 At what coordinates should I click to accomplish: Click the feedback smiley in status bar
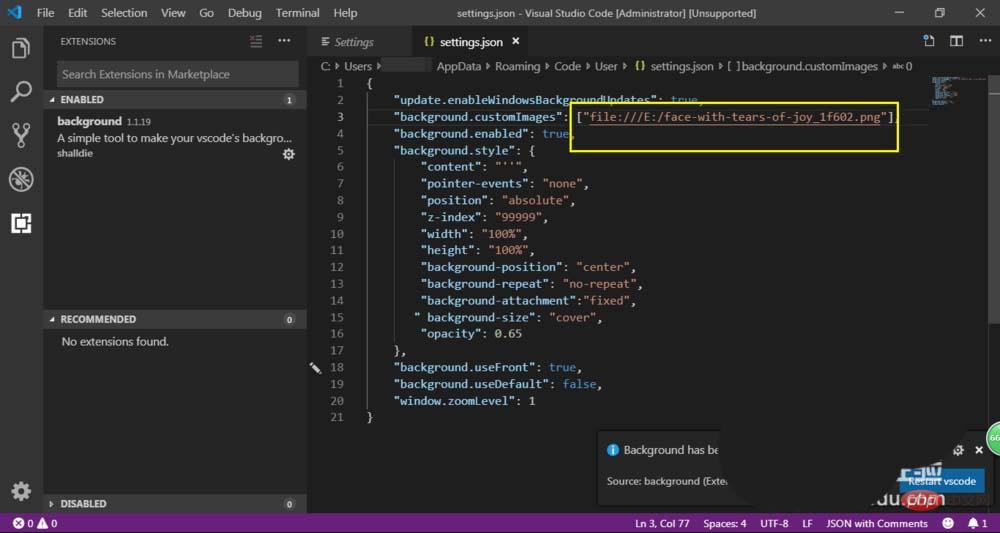point(948,523)
